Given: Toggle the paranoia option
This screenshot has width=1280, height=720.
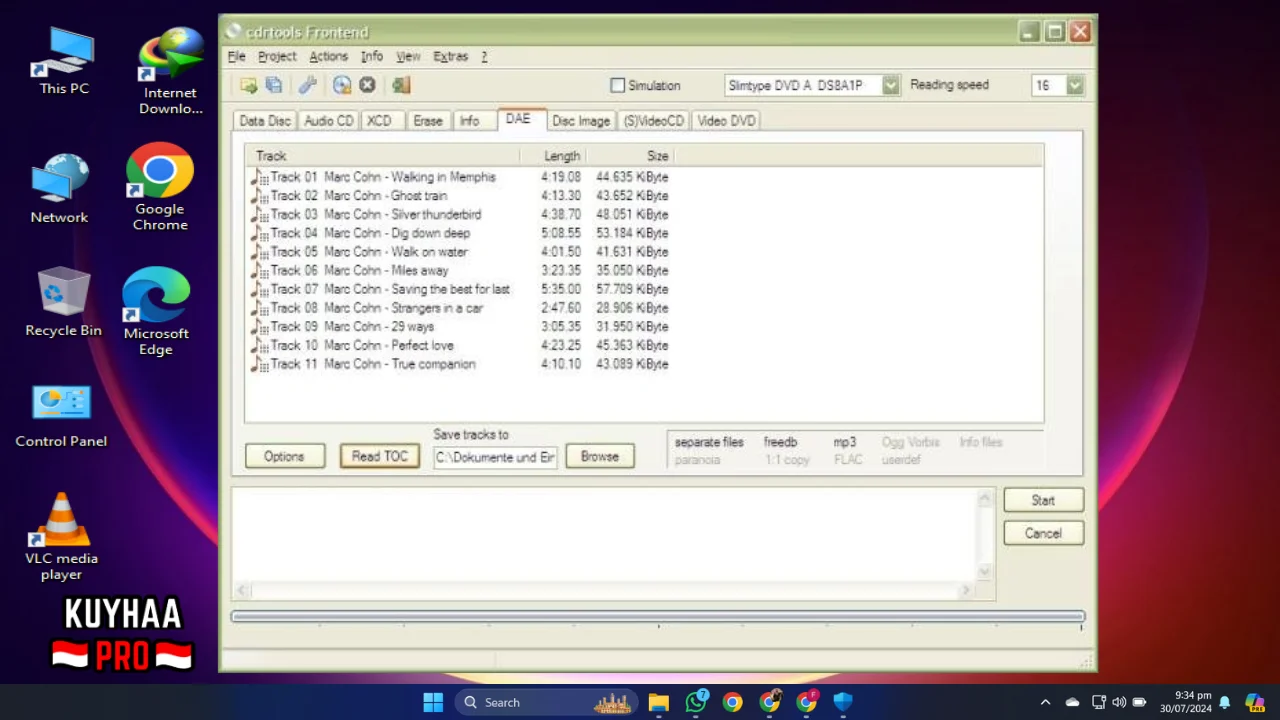Looking at the screenshot, I should 697,460.
